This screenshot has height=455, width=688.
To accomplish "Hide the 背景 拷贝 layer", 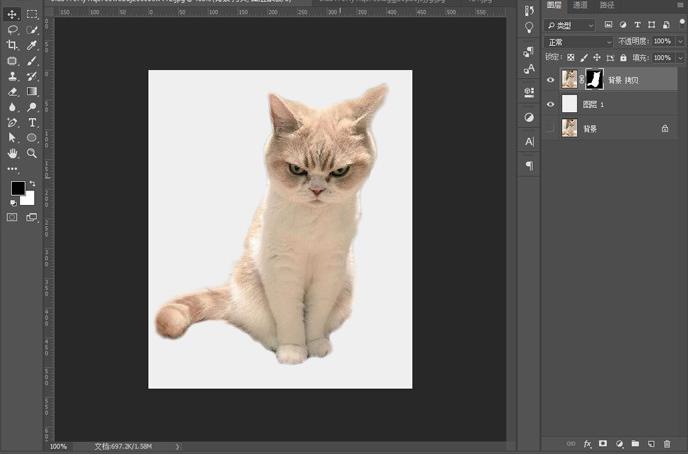I will point(550,80).
